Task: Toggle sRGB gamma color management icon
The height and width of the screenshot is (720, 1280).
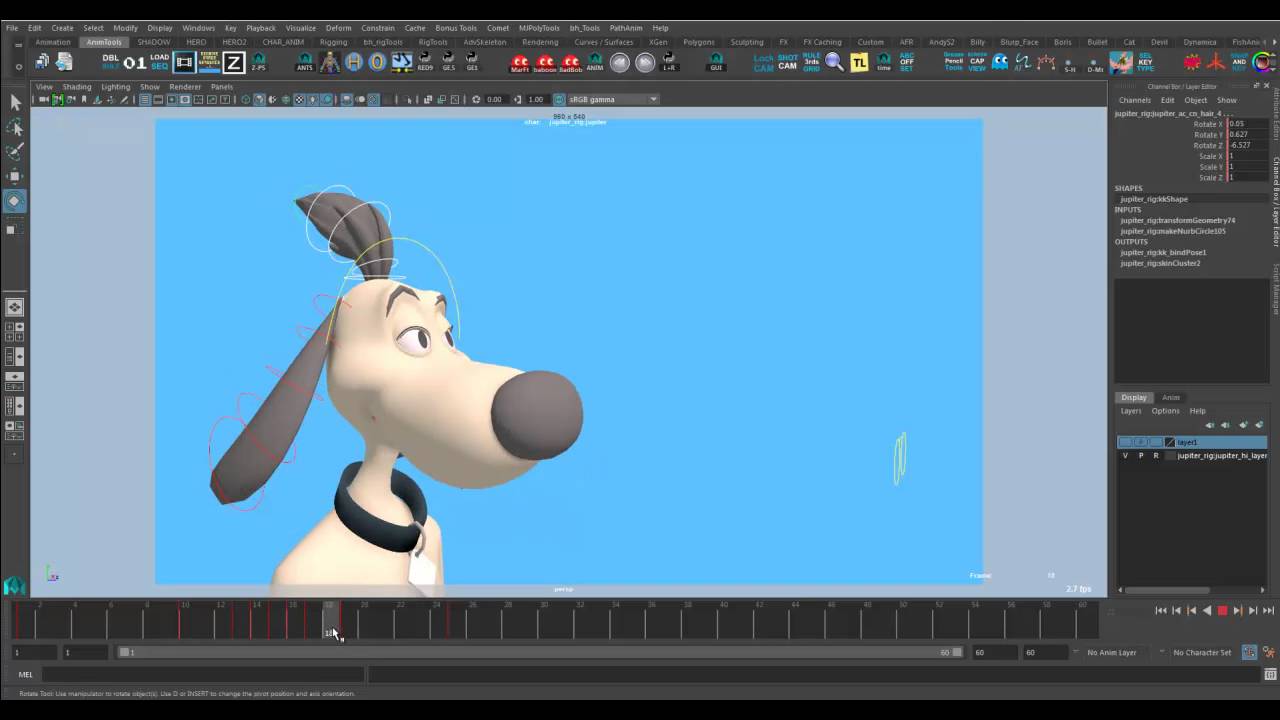Action: [x=560, y=99]
